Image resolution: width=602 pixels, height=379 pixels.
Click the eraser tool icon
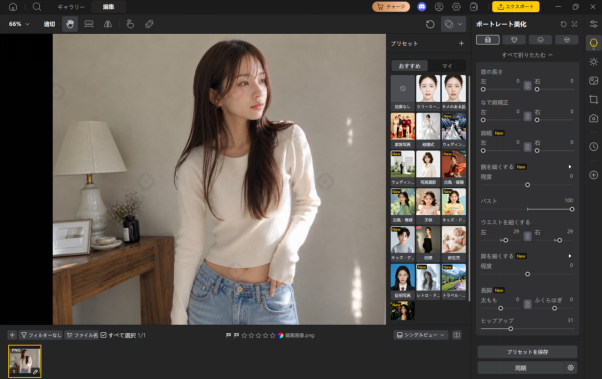149,24
